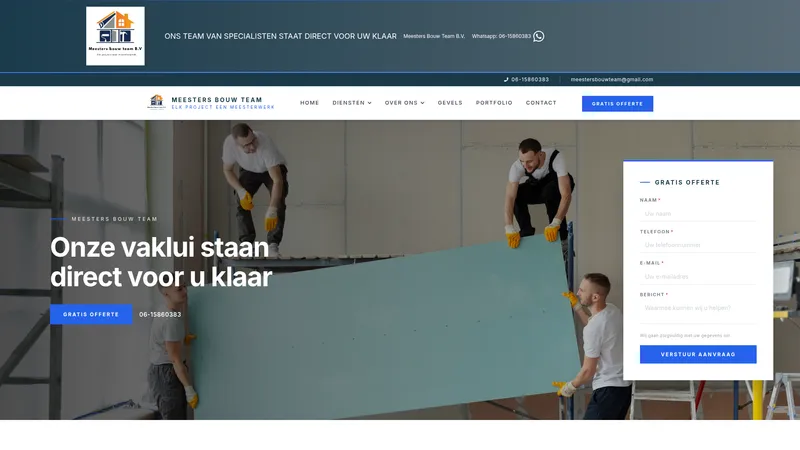Open the WhatsApp icon in the top banner
This screenshot has width=800, height=450.
(x=539, y=36)
